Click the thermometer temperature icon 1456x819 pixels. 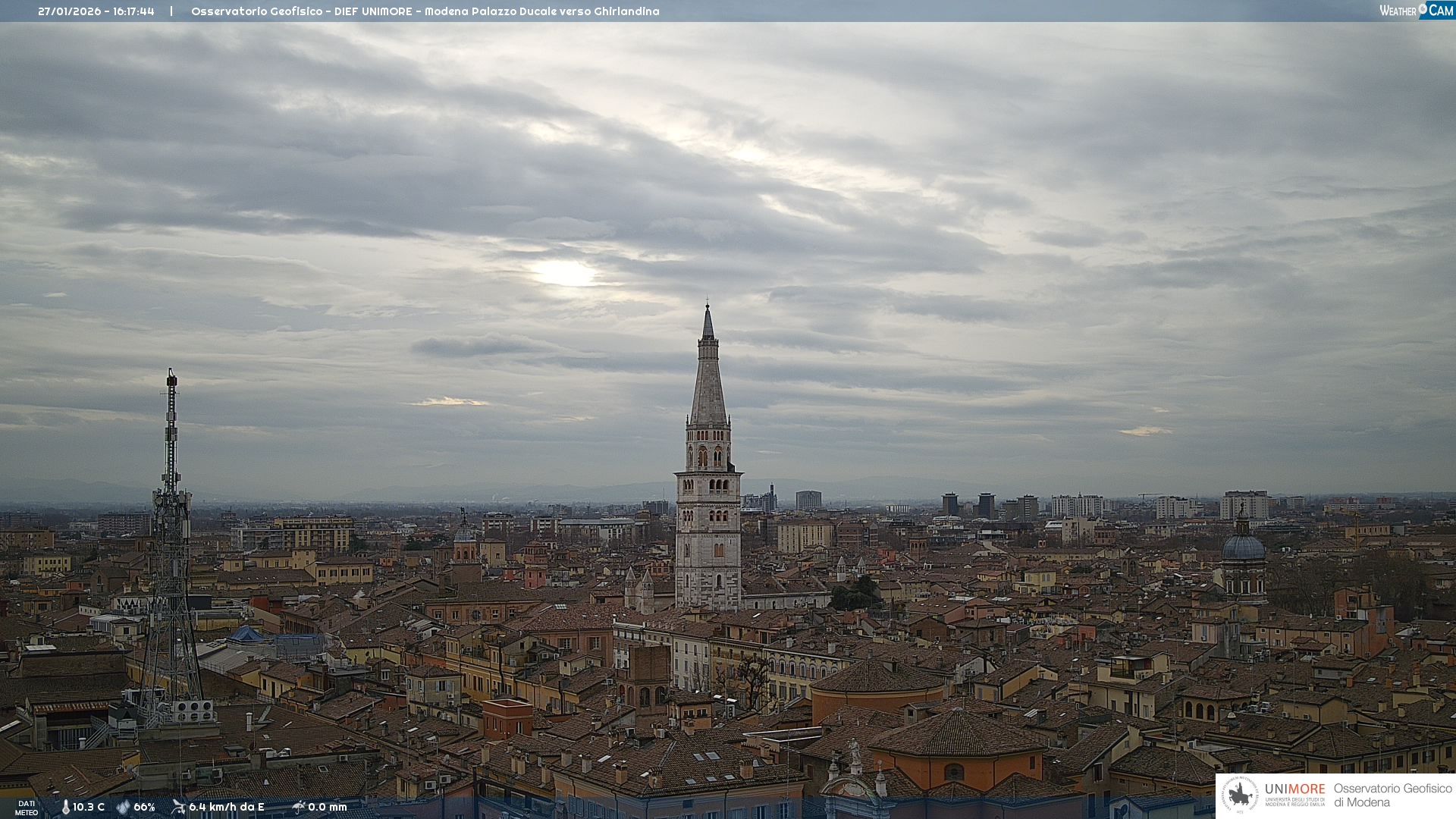pos(65,807)
